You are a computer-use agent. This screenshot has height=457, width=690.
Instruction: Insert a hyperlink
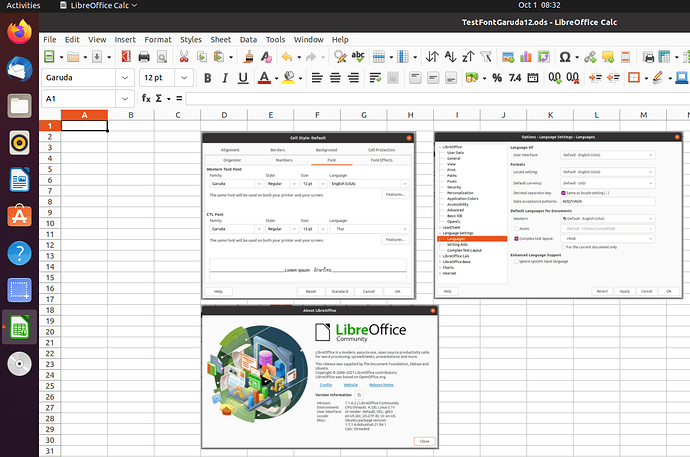click(x=590, y=57)
